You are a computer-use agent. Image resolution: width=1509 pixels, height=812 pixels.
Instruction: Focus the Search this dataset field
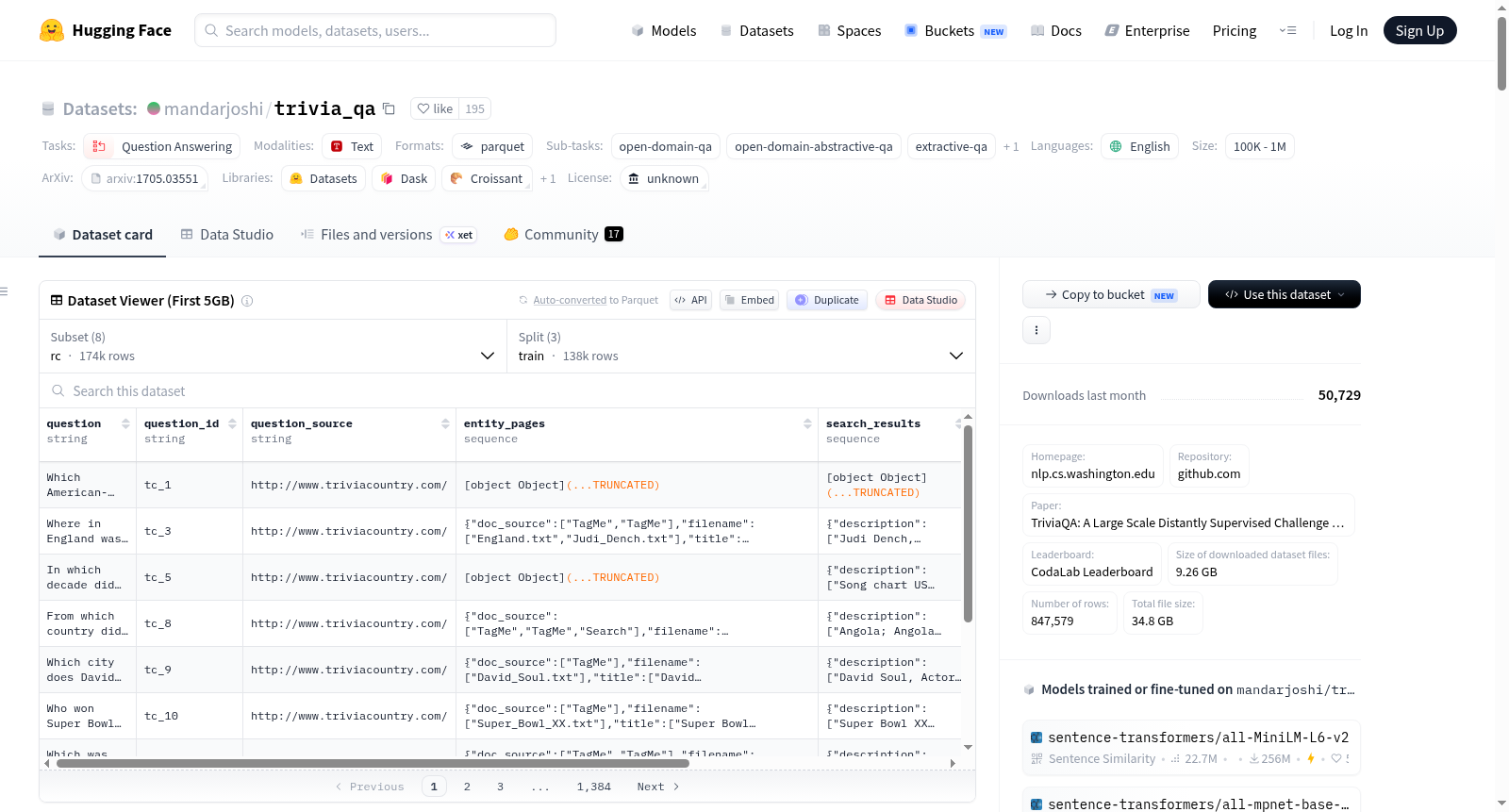click(507, 390)
